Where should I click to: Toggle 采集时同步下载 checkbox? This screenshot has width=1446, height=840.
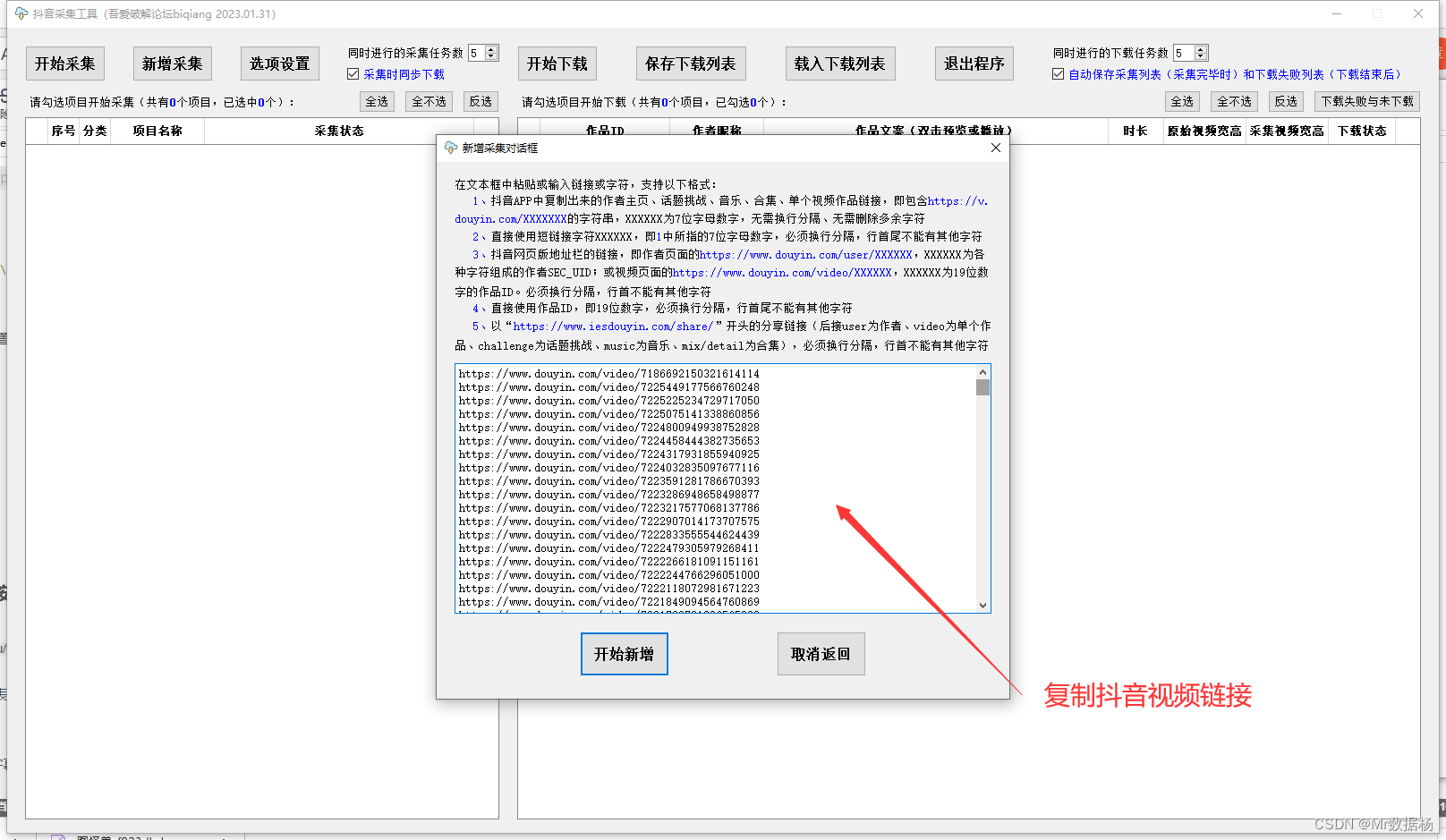pos(353,74)
